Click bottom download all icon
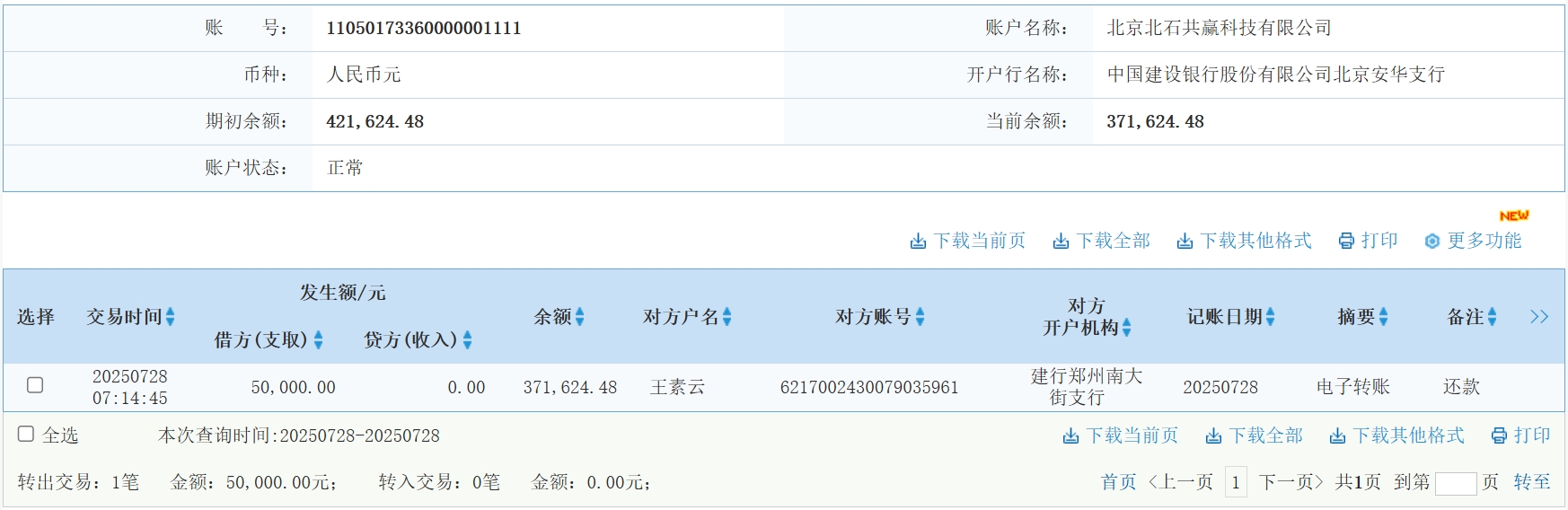The height and width of the screenshot is (510, 1568). tap(1213, 436)
